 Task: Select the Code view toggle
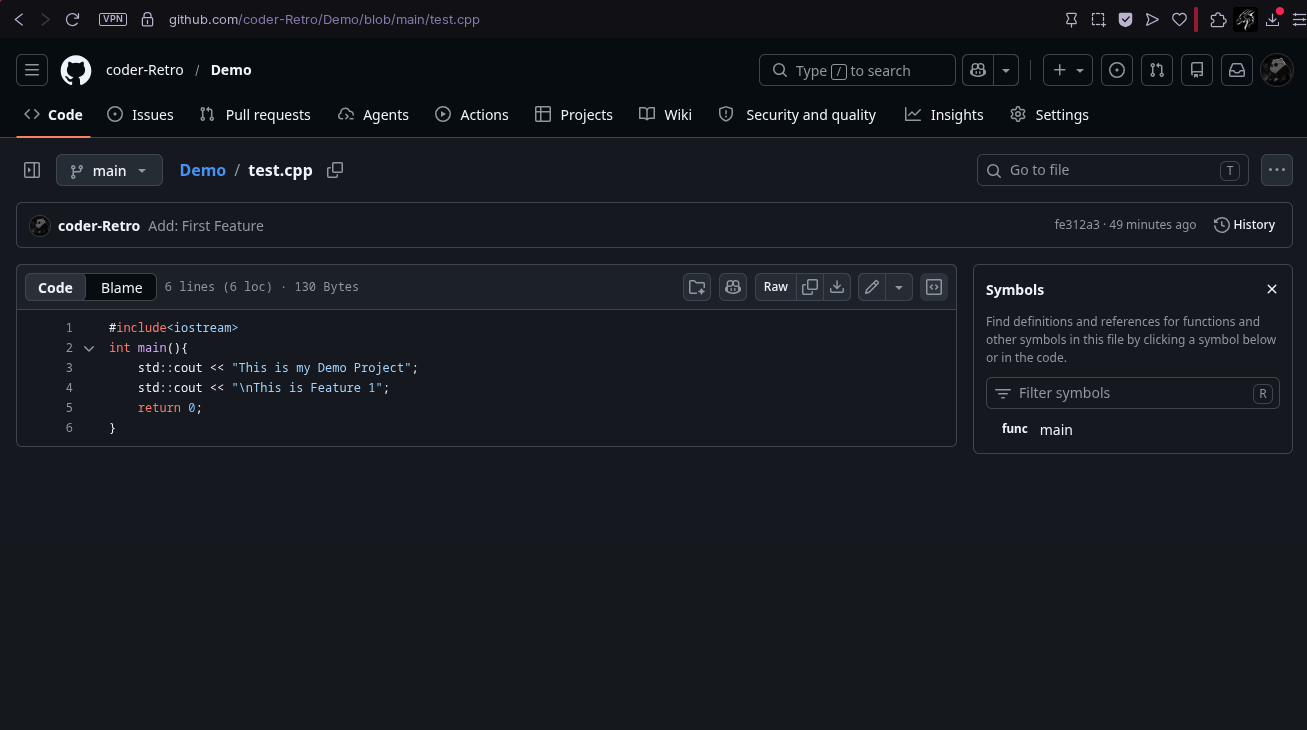[55, 288]
